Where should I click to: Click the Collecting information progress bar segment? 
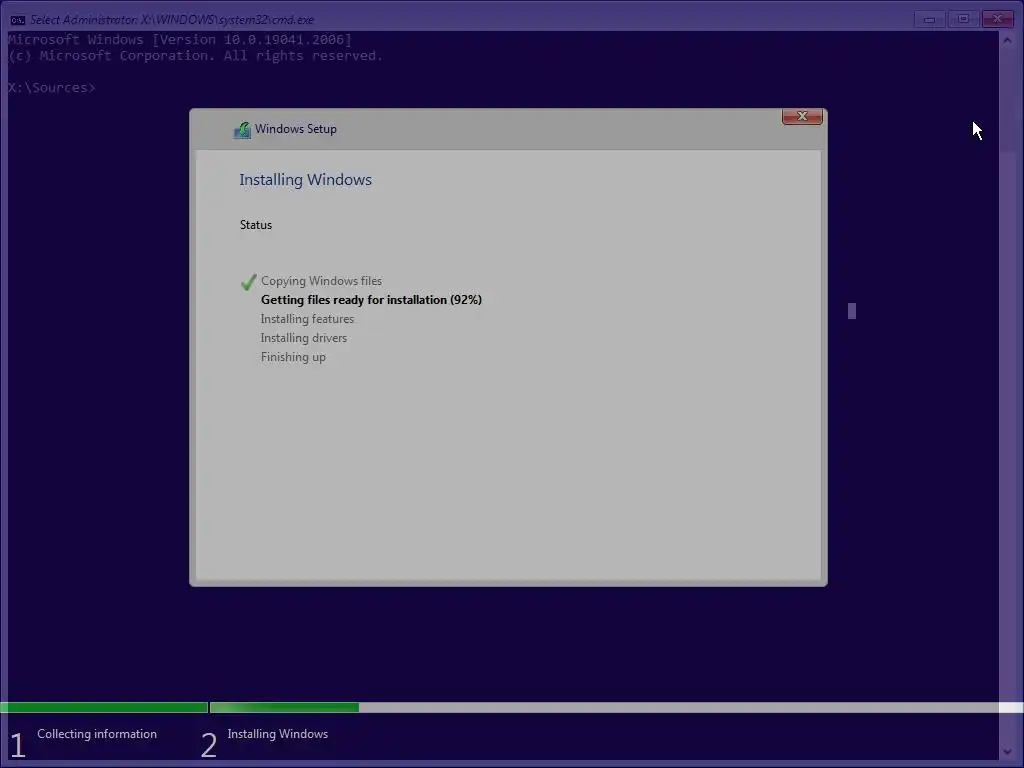tap(104, 707)
